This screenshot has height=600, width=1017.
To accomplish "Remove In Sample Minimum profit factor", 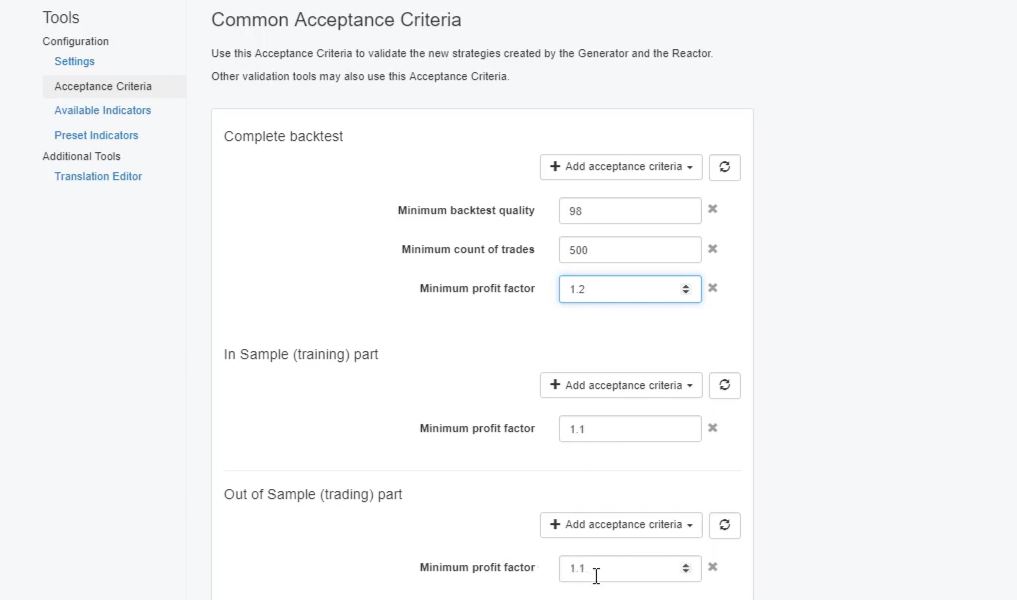I will coord(713,428).
